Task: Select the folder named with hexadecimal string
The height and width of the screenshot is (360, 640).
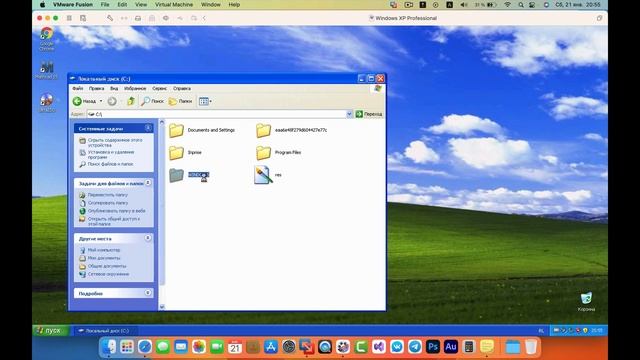Action: tap(291, 130)
